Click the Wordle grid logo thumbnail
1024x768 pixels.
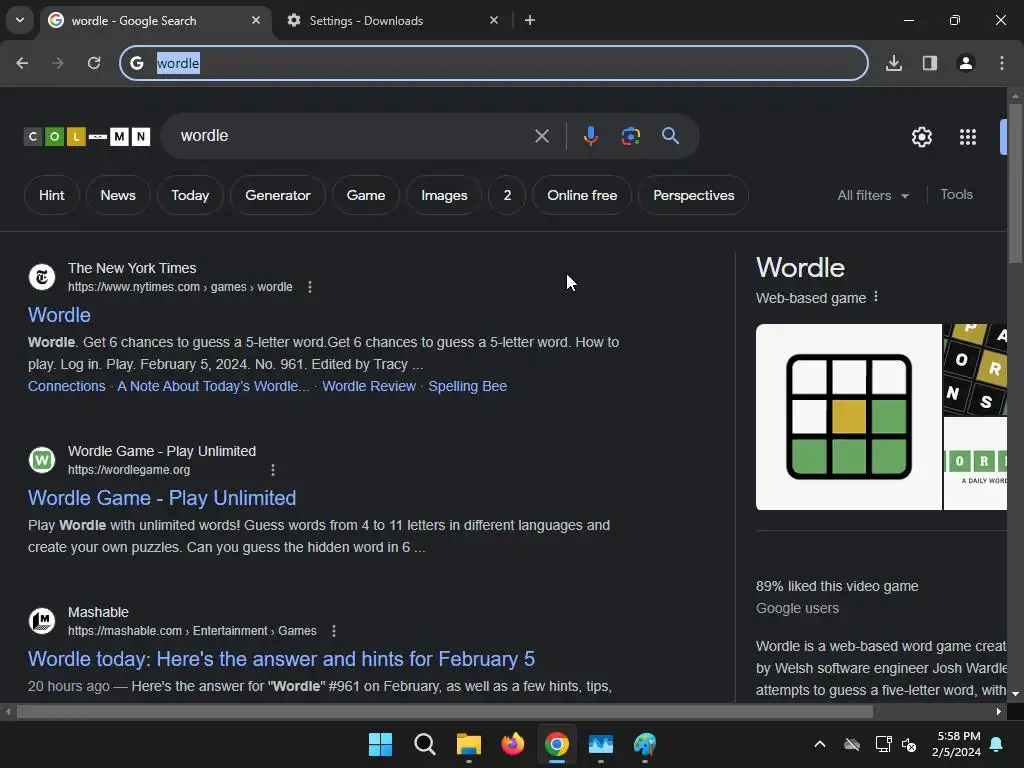point(848,417)
